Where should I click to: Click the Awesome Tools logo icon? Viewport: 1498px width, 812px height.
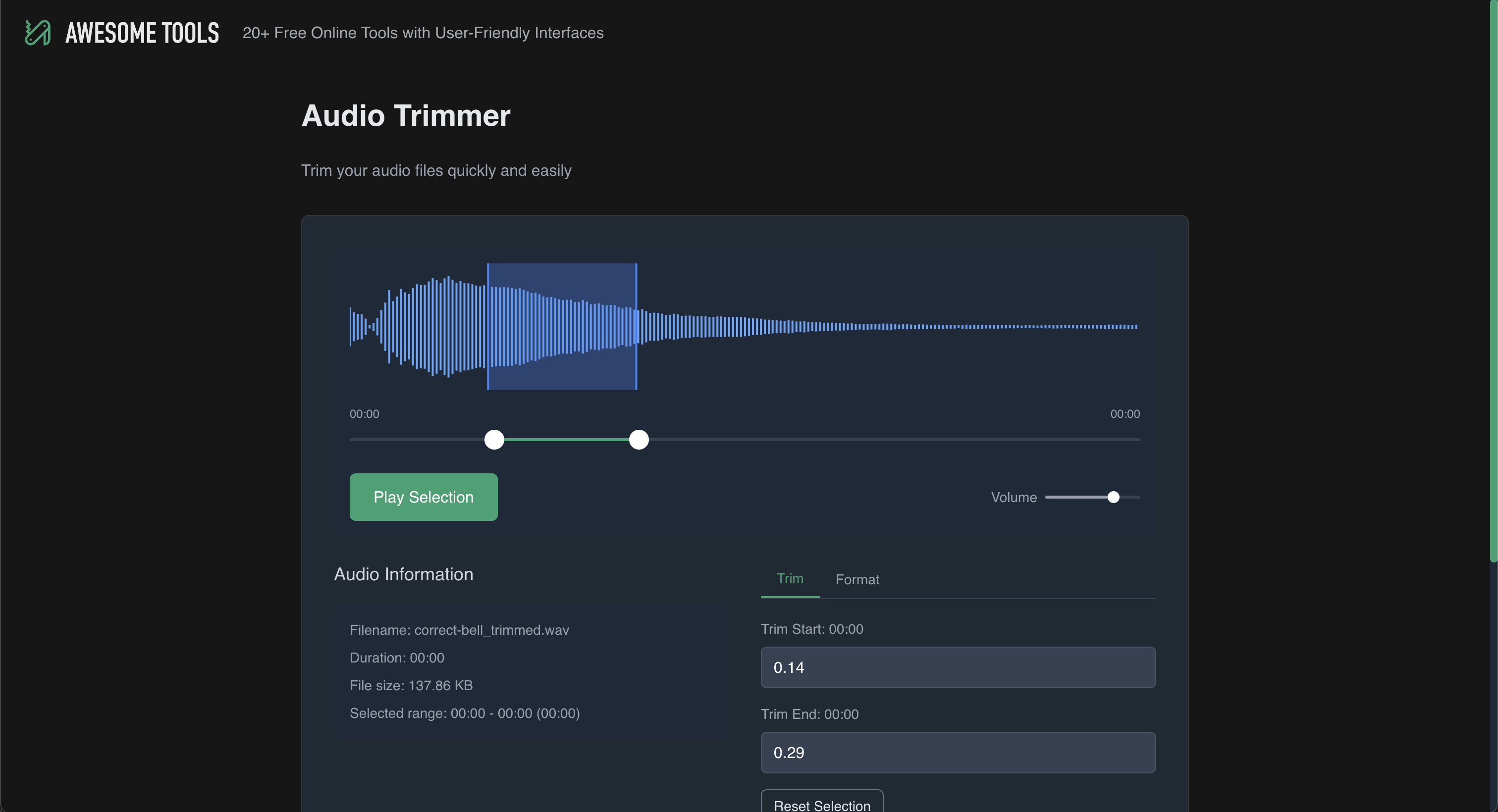click(x=38, y=33)
